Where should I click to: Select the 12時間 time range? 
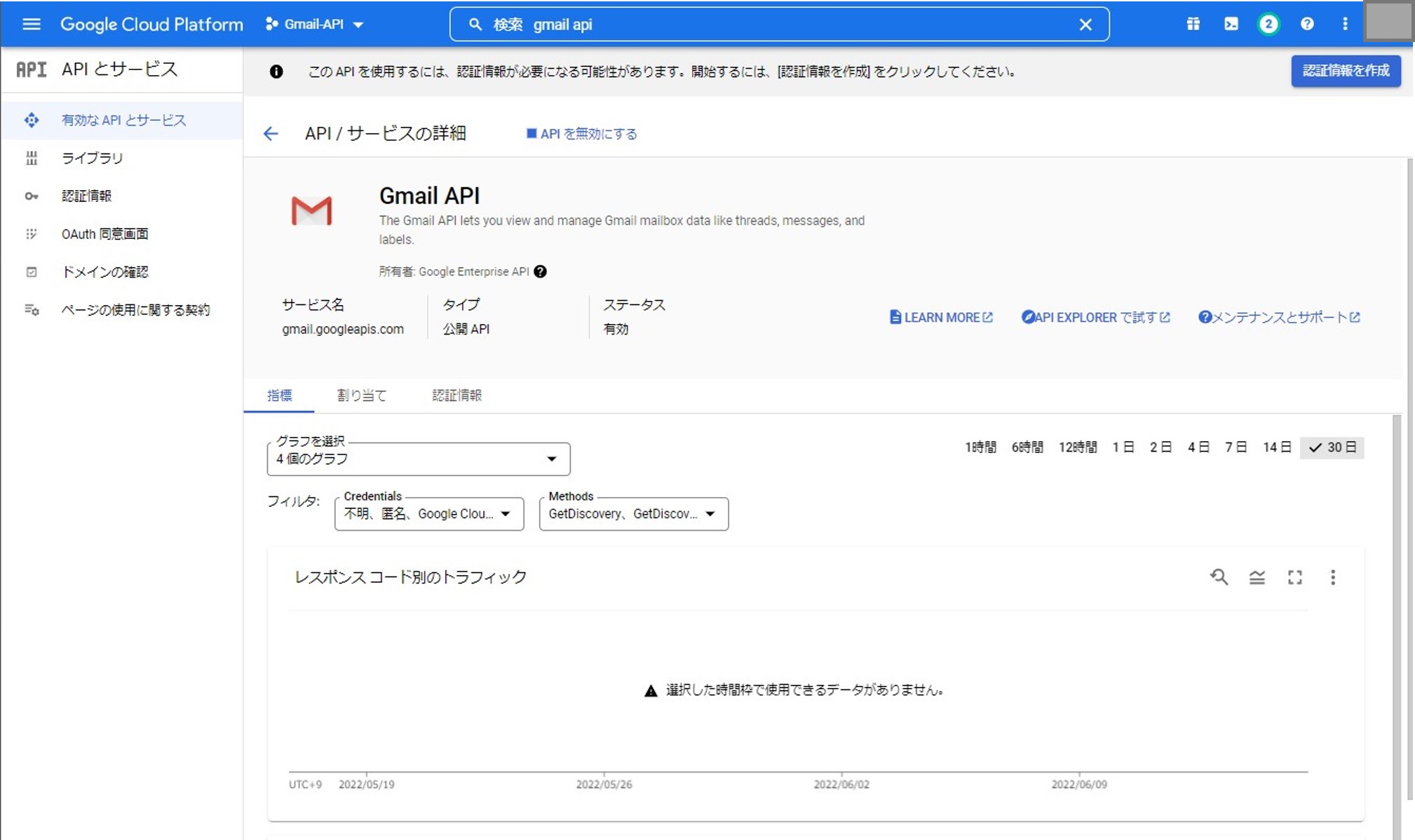pos(1078,447)
